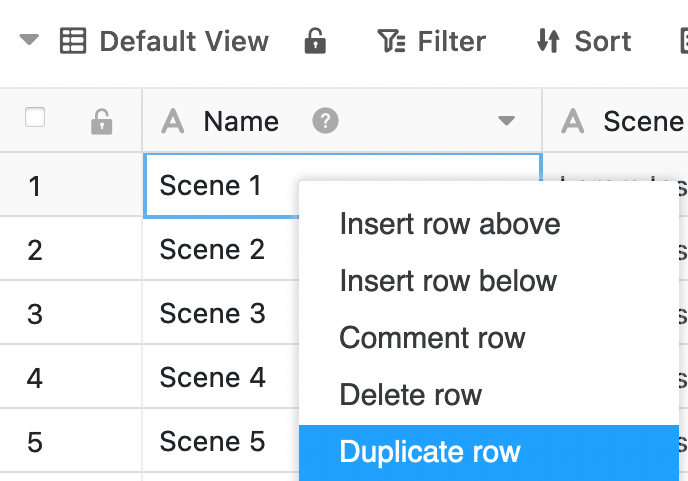Click the text-type icon of Scene column
The height and width of the screenshot is (481, 688).
[573, 122]
